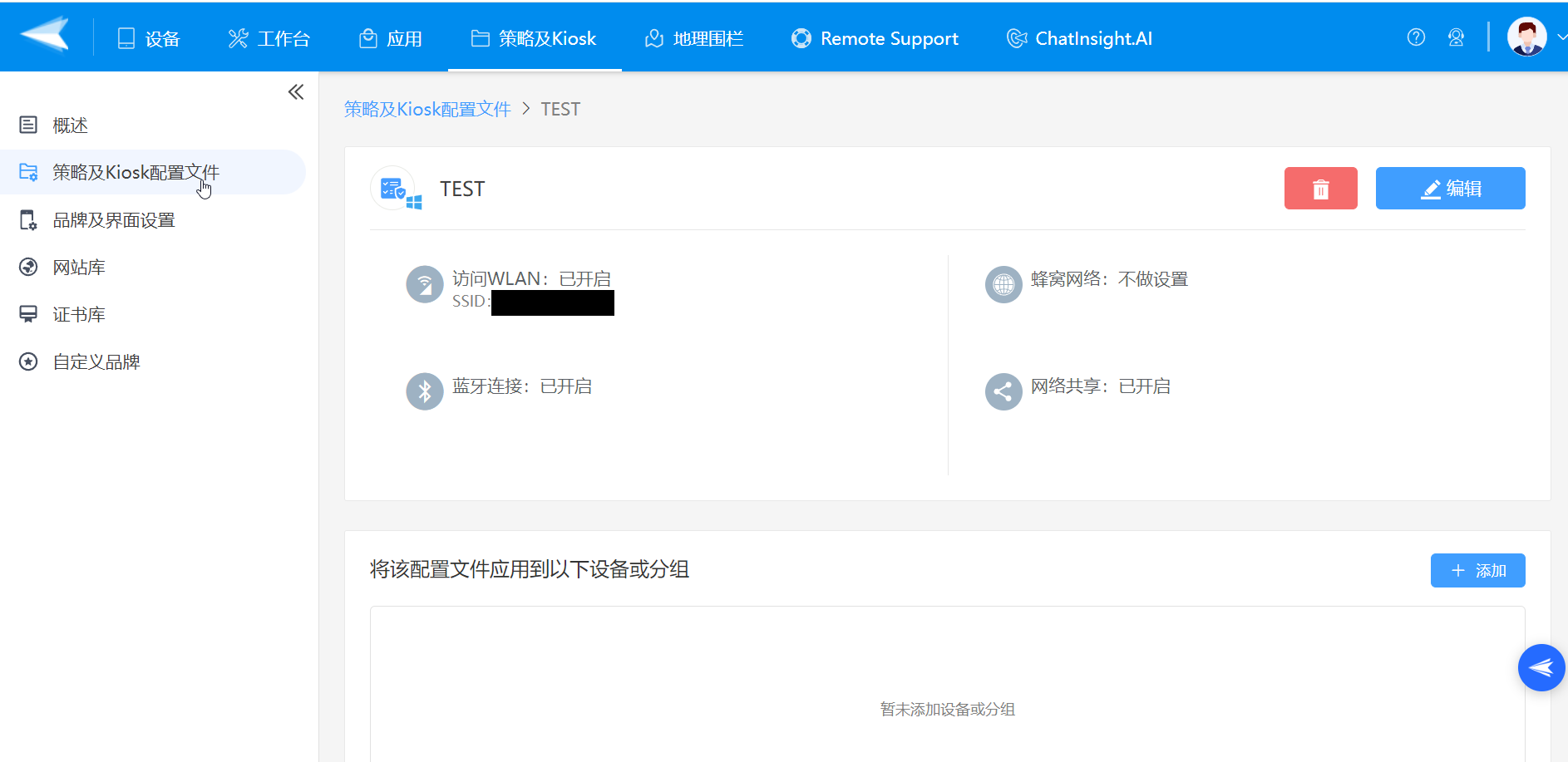The width and height of the screenshot is (1568, 762).
Task: Open the user avatar profile
Action: pos(1526,37)
